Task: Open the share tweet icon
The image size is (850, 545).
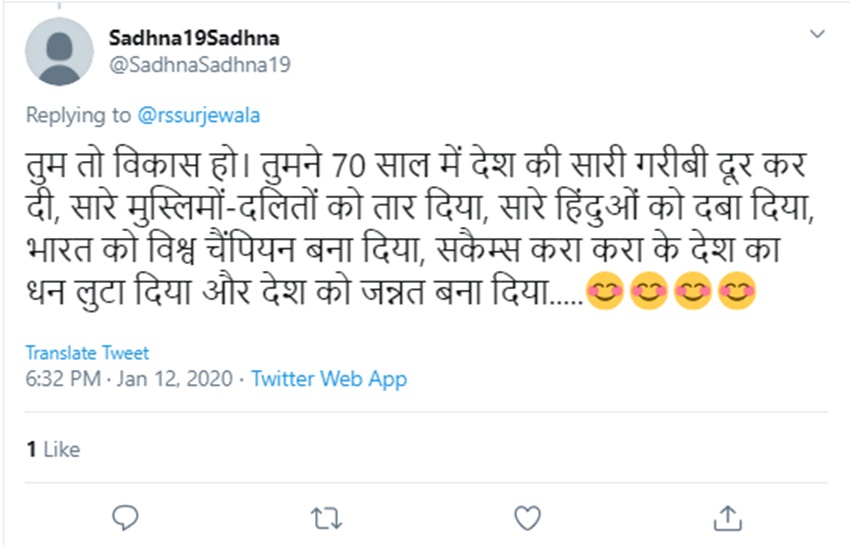Action: point(728,517)
